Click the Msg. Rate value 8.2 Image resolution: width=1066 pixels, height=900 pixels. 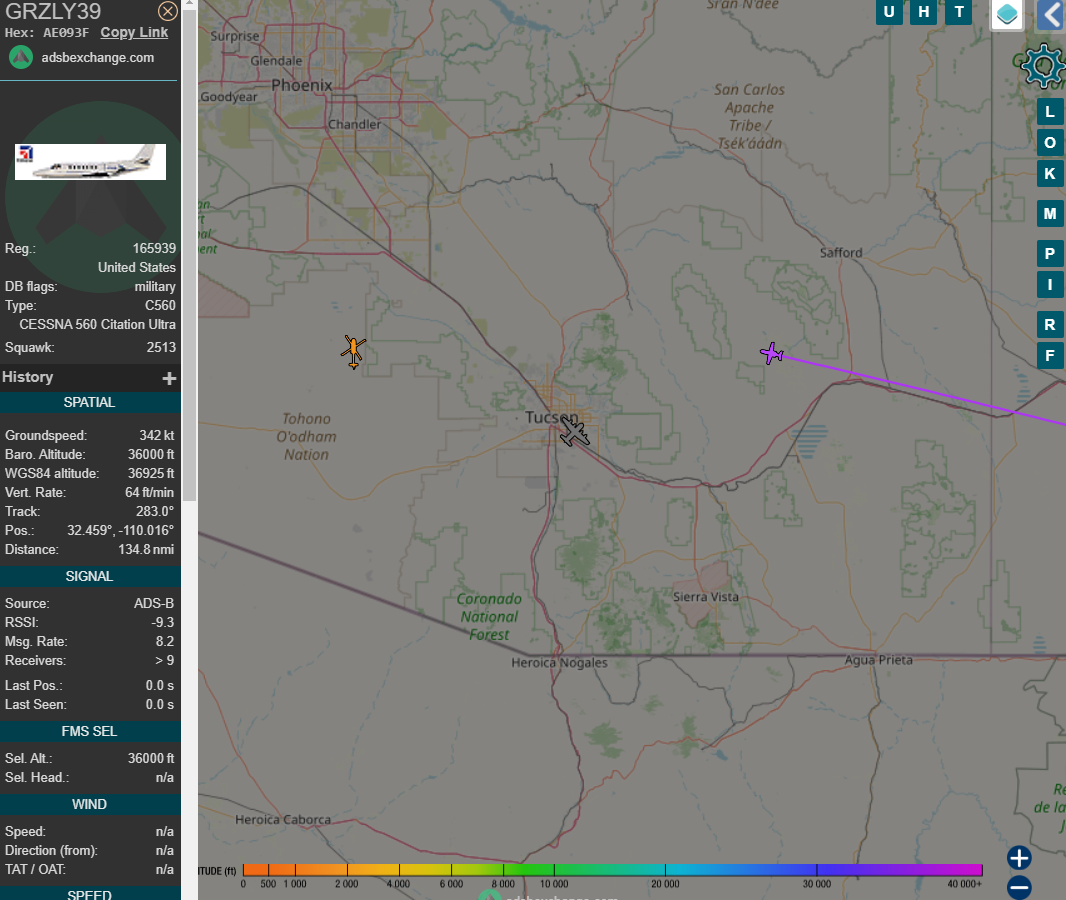tap(165, 642)
